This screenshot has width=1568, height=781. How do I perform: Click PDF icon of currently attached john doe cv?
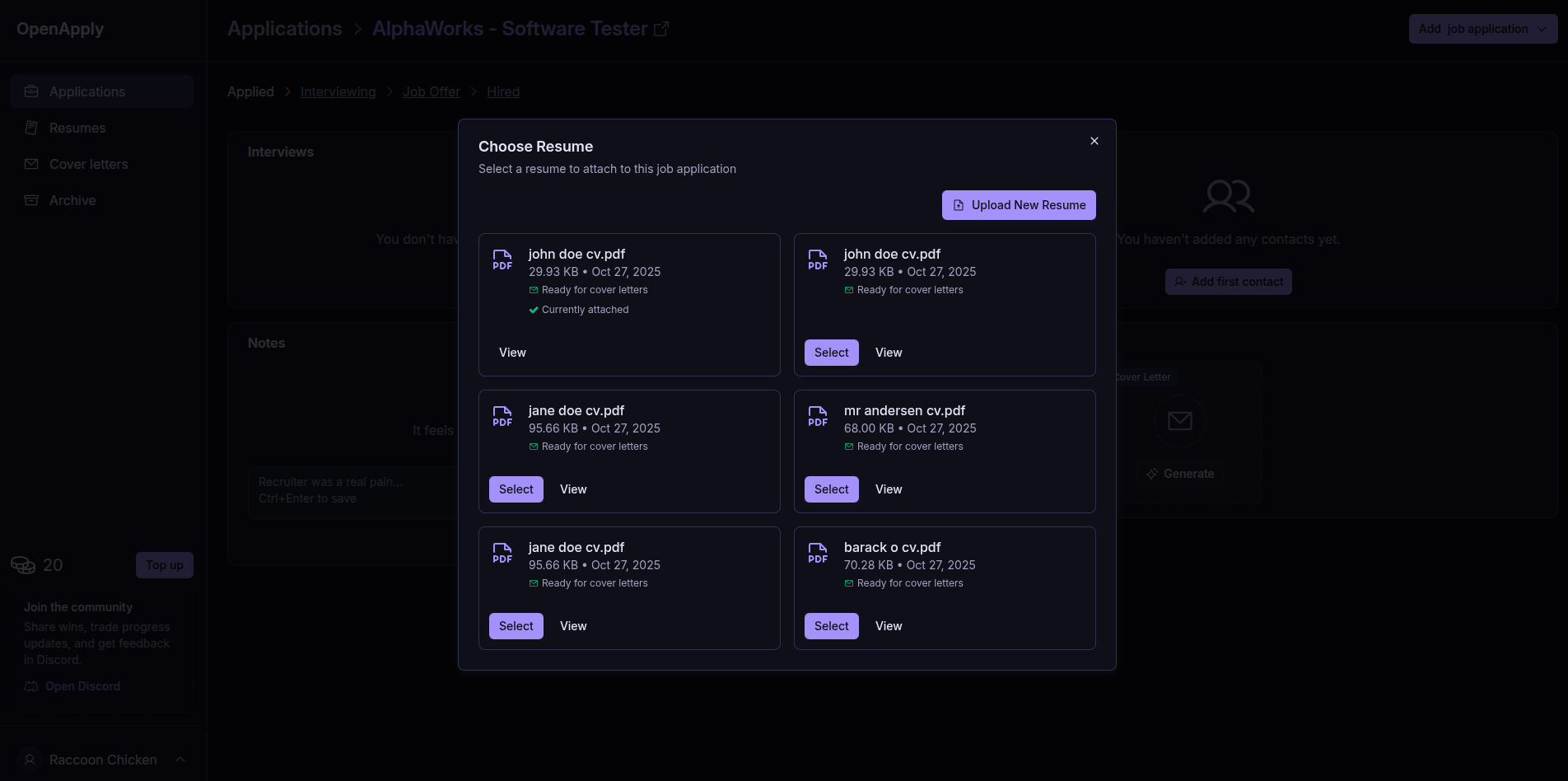pyautogui.click(x=502, y=260)
